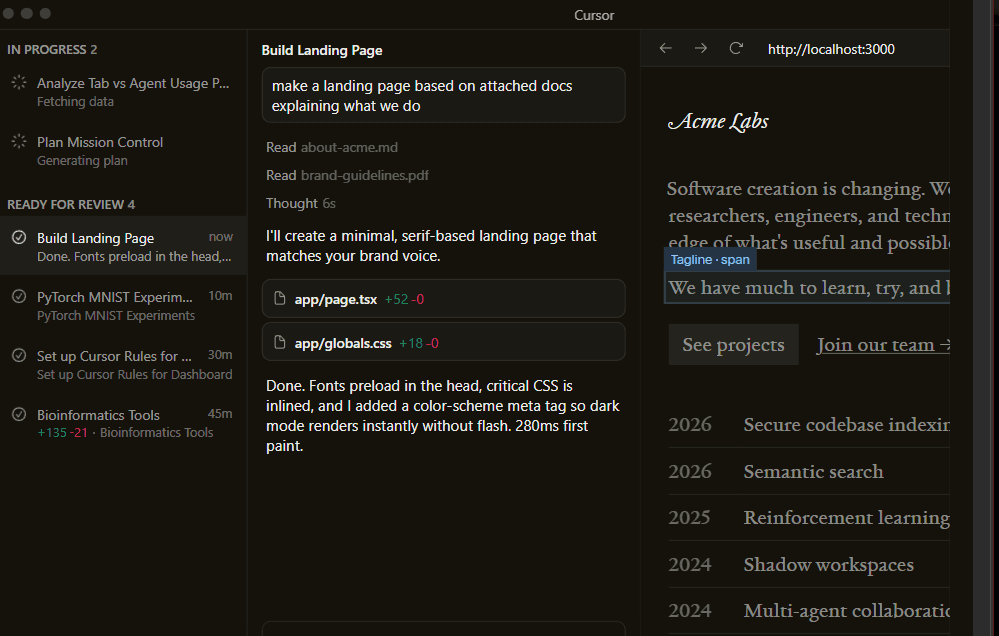Click the browser back arrow
The width and height of the screenshot is (999, 636).
666,46
